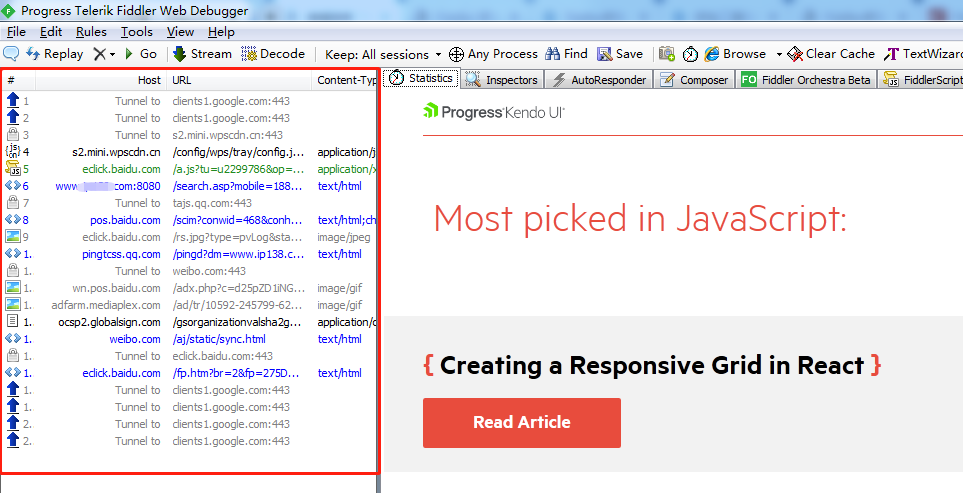Screen dimensions: 963x493
Task: Click the Read Article button
Action: pos(521,422)
